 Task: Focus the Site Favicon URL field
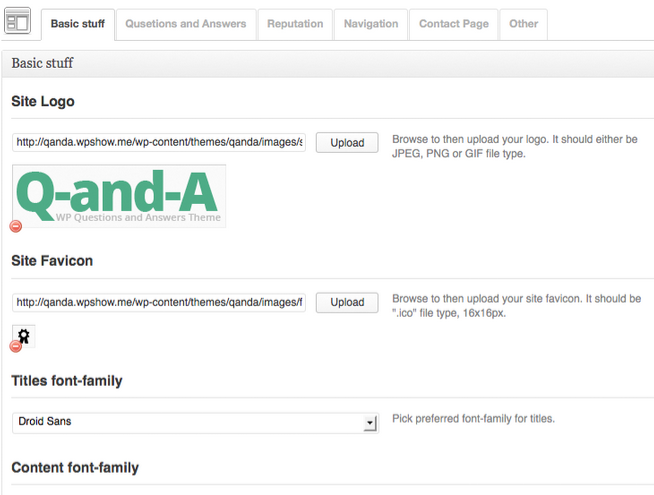pyautogui.click(x=159, y=302)
